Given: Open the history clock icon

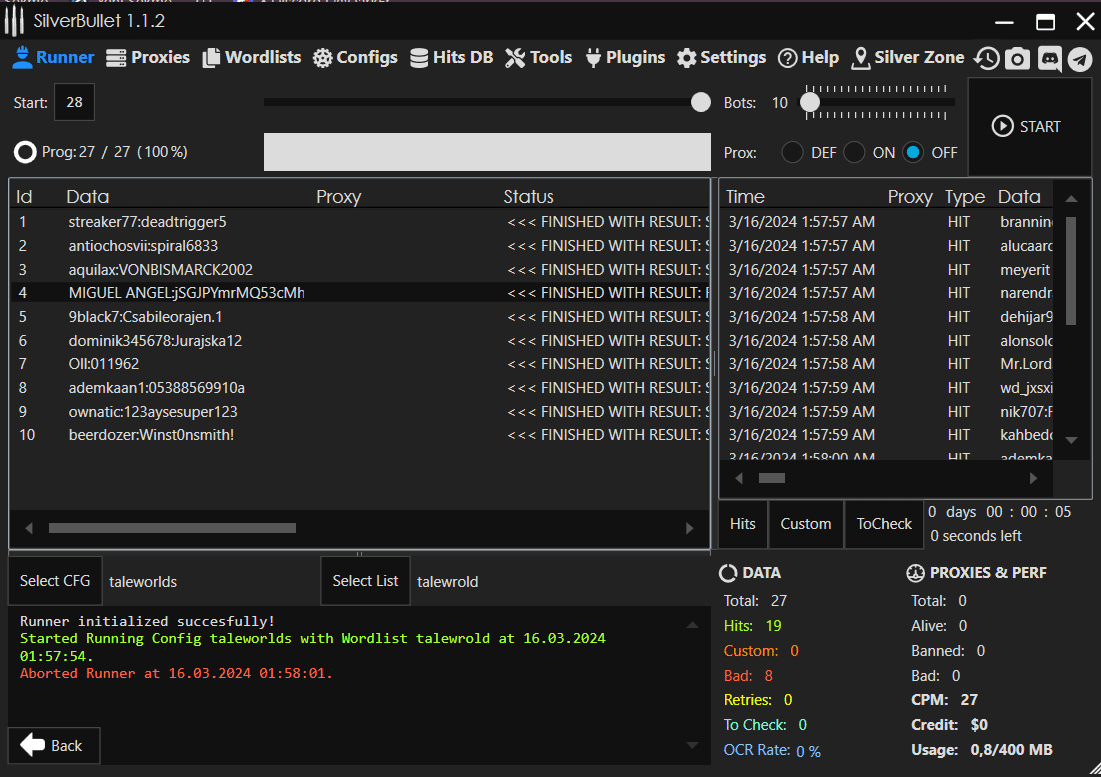Looking at the screenshot, I should pyautogui.click(x=986, y=59).
